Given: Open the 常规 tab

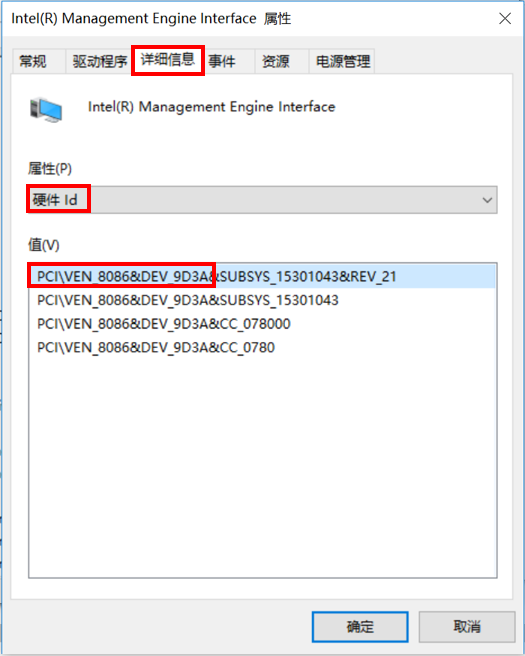Looking at the screenshot, I should pyautogui.click(x=33, y=62).
